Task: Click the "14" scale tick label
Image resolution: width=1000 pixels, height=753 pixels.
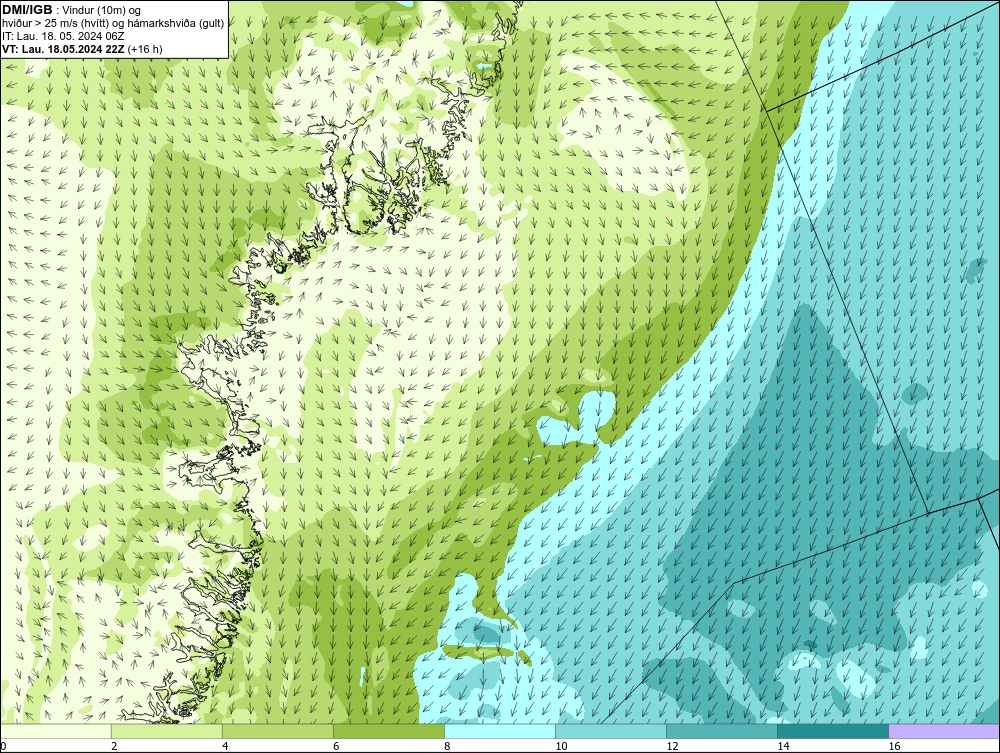Action: (783, 746)
